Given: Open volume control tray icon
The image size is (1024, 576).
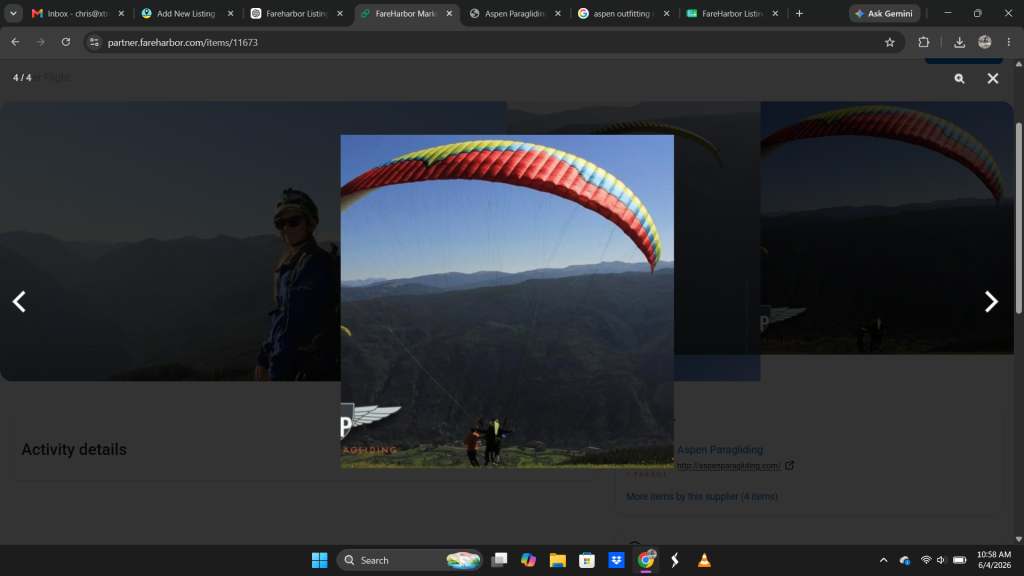Looking at the screenshot, I should 941,560.
